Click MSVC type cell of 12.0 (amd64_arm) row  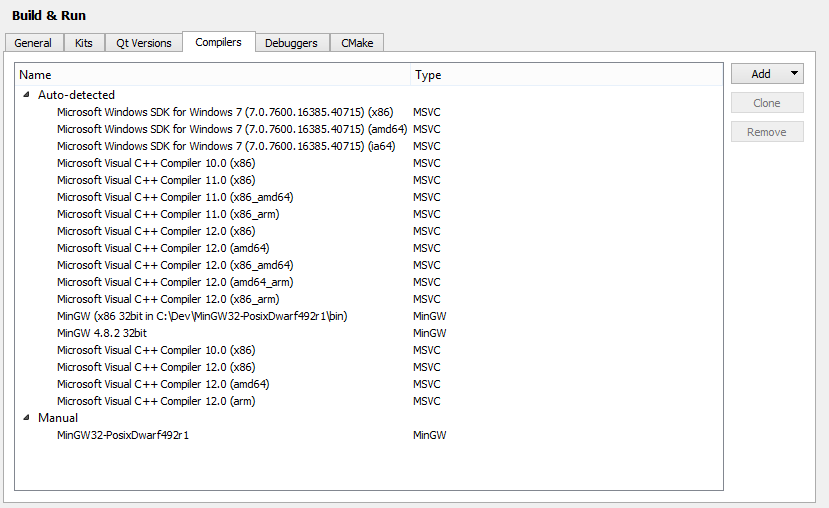[x=427, y=282]
